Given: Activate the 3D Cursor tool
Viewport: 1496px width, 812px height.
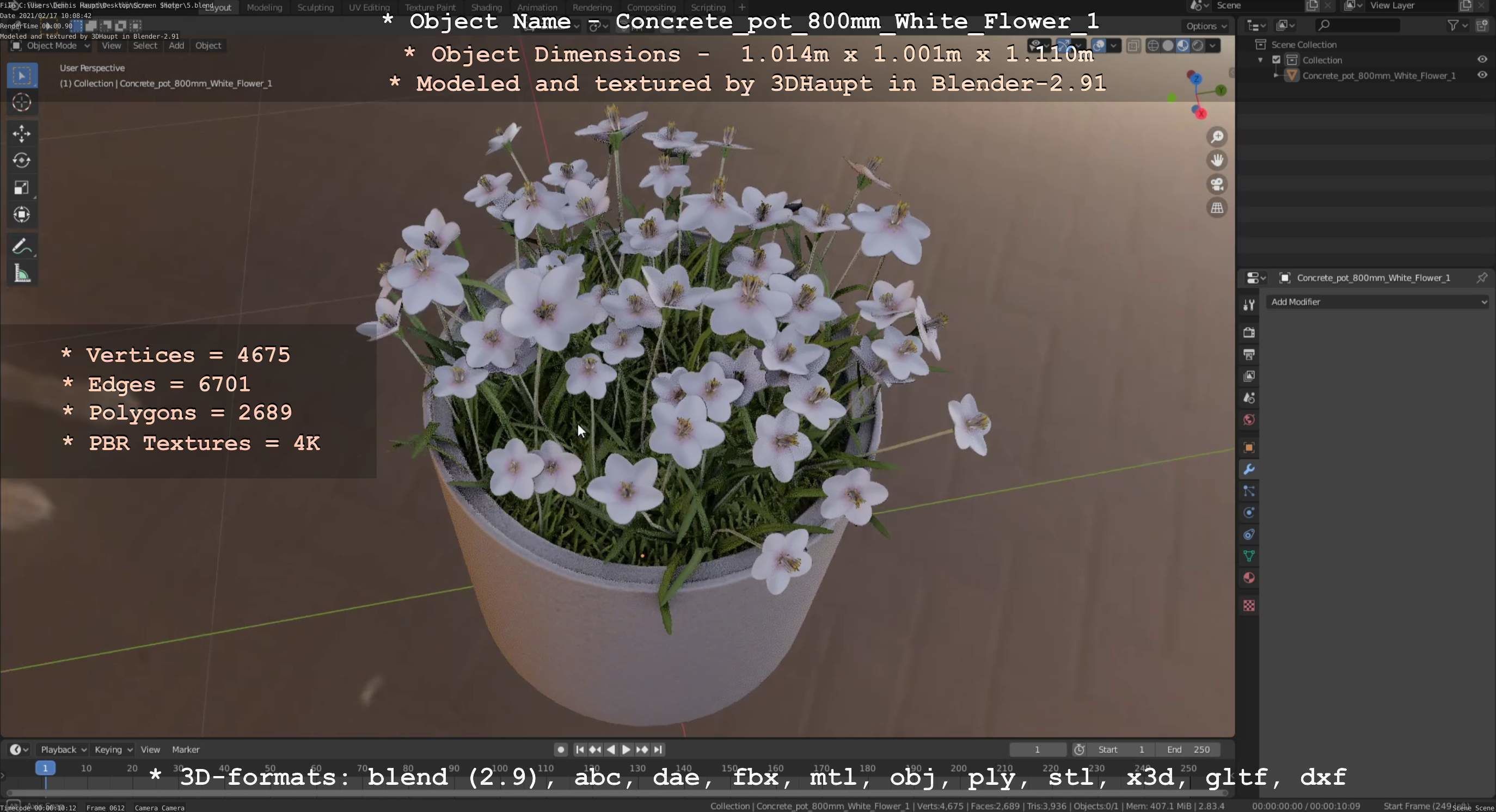Looking at the screenshot, I should [22, 103].
